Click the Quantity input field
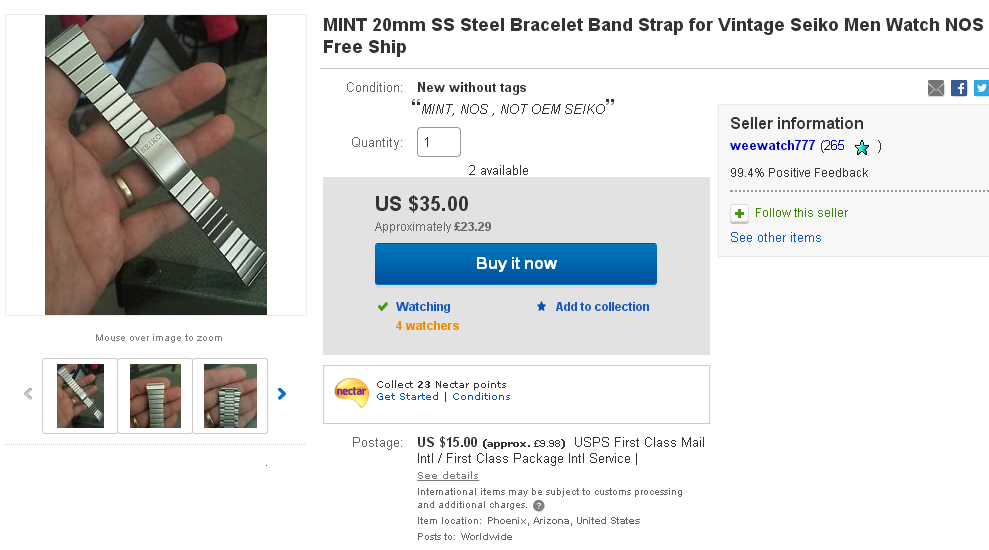The width and height of the screenshot is (989, 550). pos(439,142)
